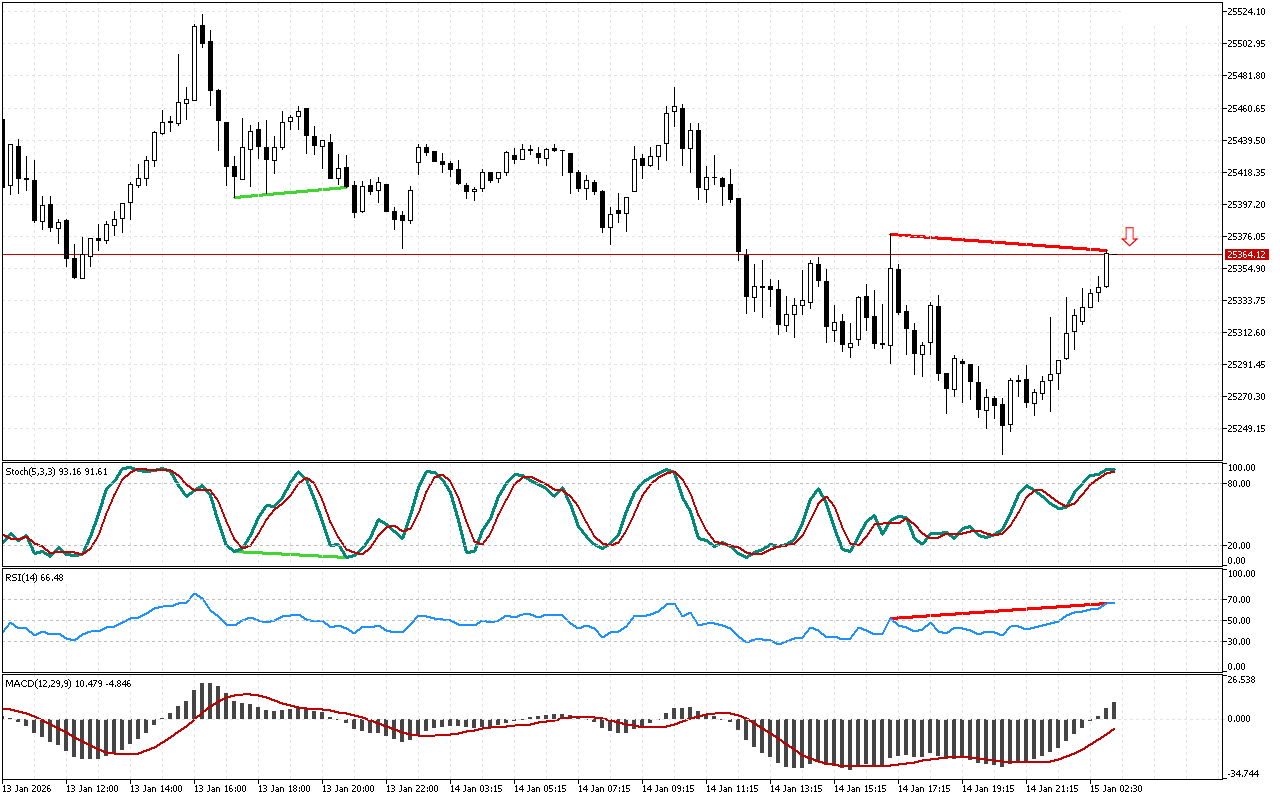Image resolution: width=1280 pixels, height=800 pixels.
Task: Select the red bearish divergence trendline on price
Action: [1000, 242]
